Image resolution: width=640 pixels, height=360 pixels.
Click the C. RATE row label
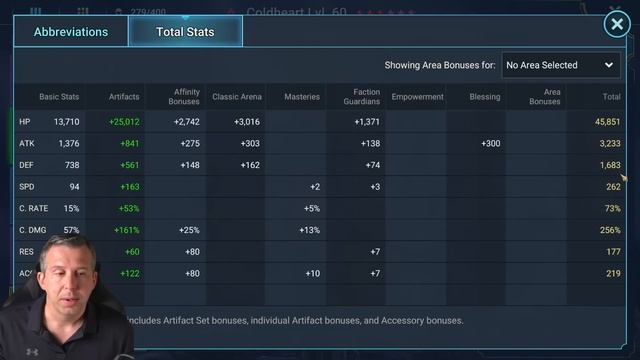tap(33, 208)
